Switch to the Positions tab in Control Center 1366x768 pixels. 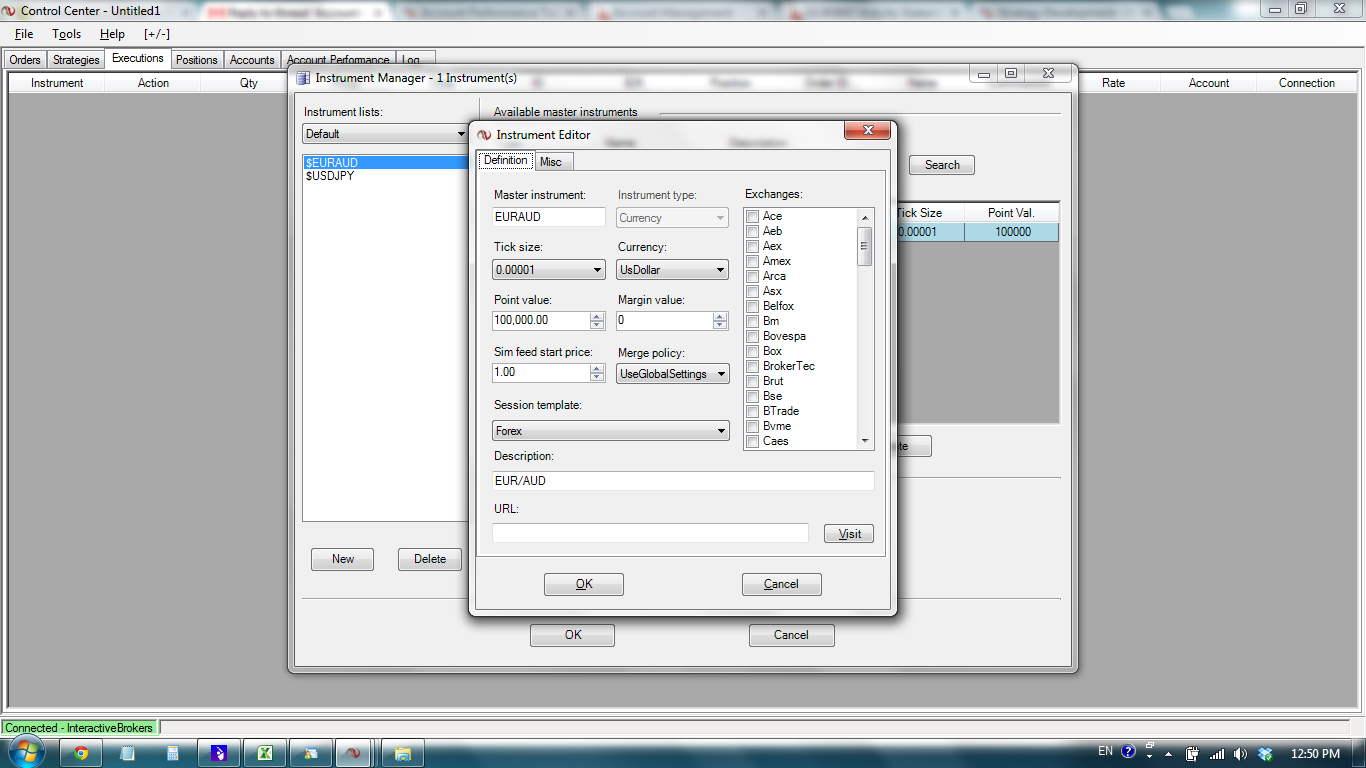click(x=197, y=60)
